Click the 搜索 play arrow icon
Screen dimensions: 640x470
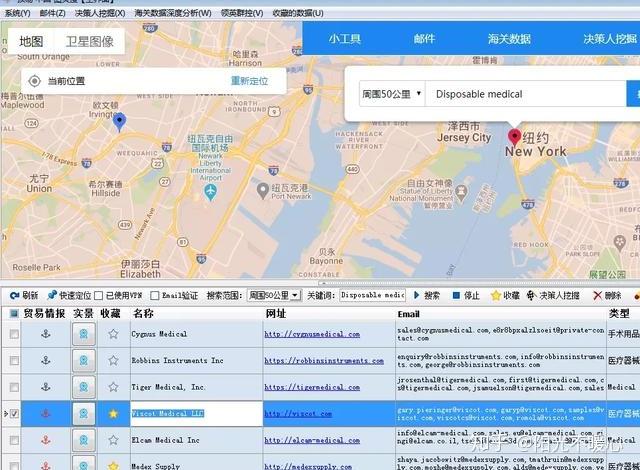point(417,295)
